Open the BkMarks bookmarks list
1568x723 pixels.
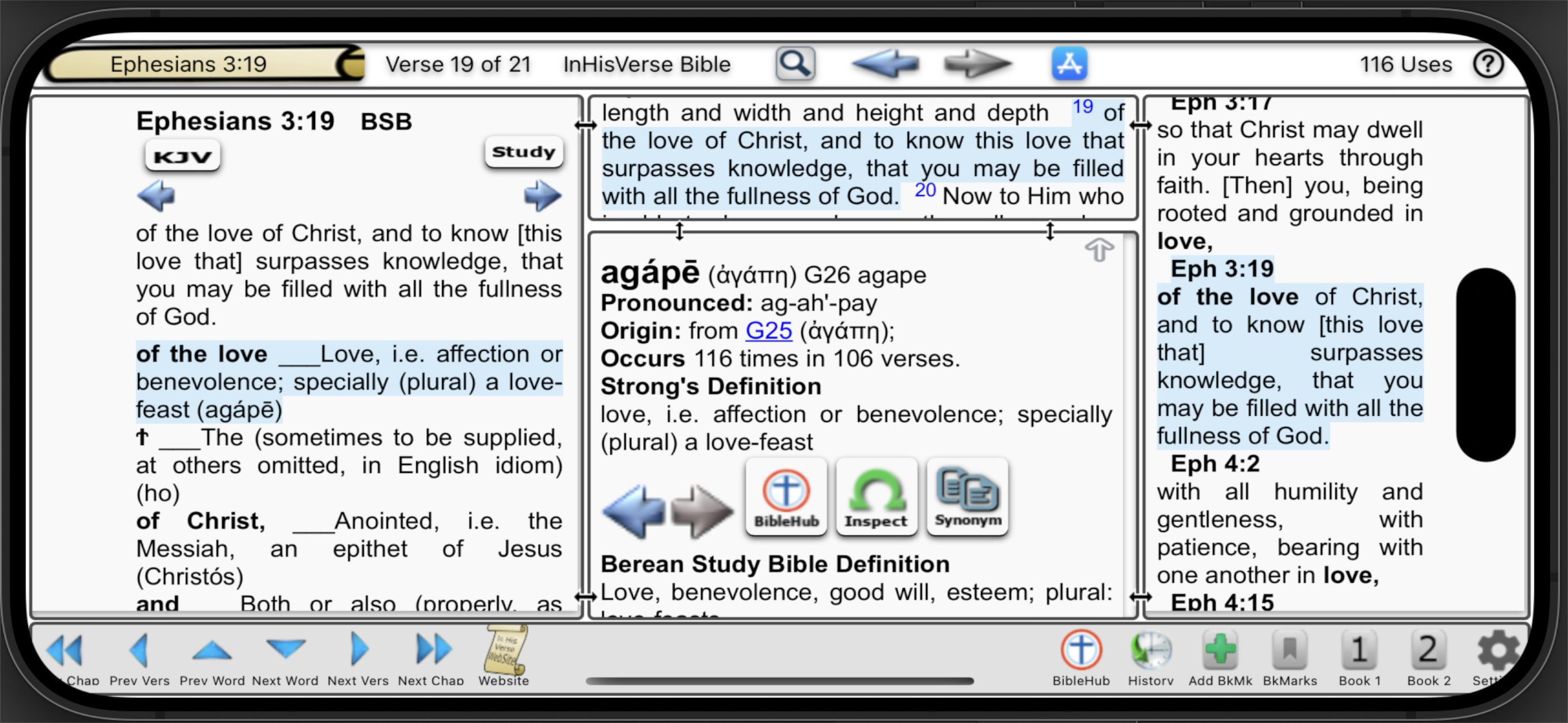[x=1289, y=651]
